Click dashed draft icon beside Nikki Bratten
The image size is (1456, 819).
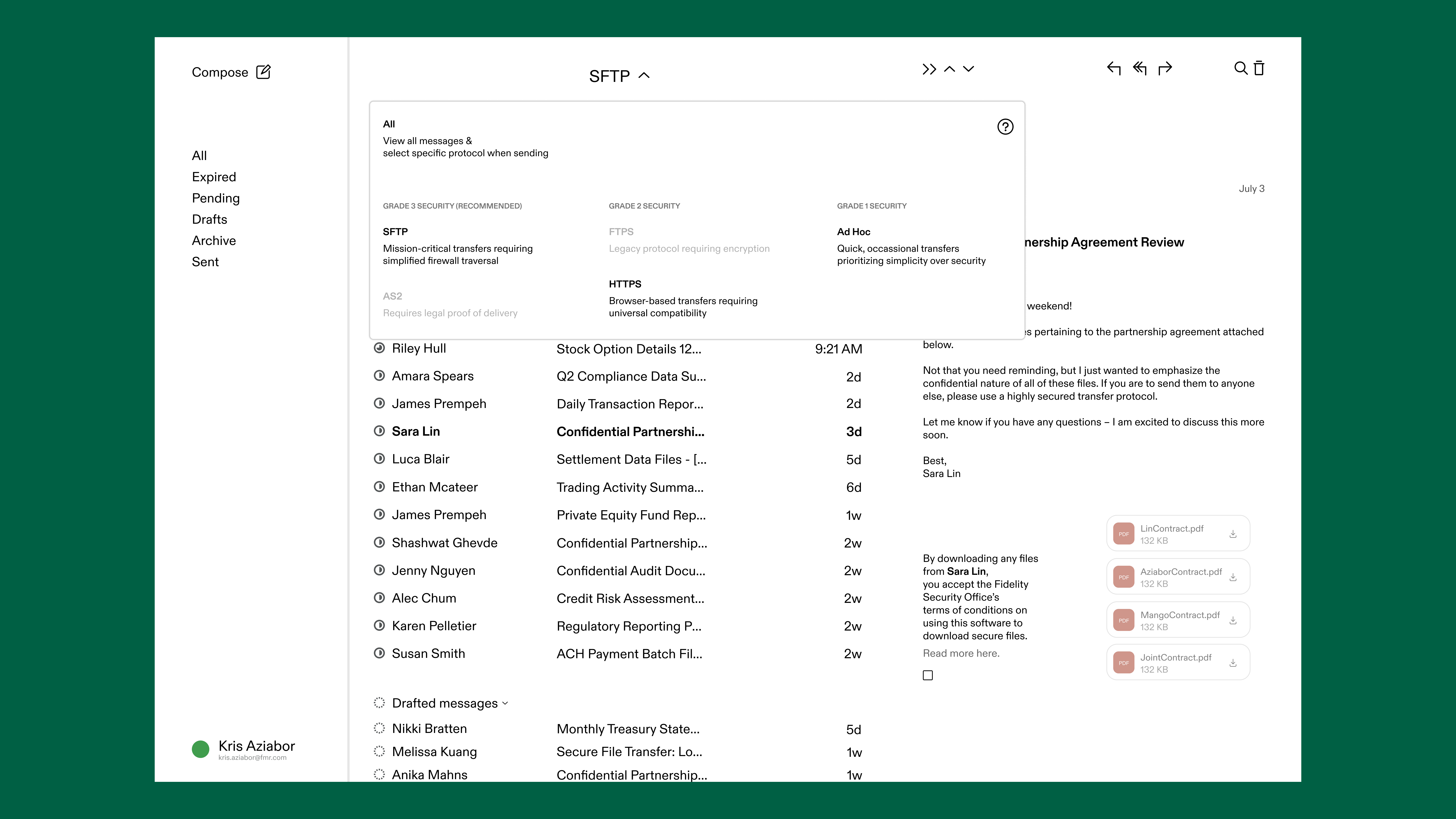click(x=379, y=729)
